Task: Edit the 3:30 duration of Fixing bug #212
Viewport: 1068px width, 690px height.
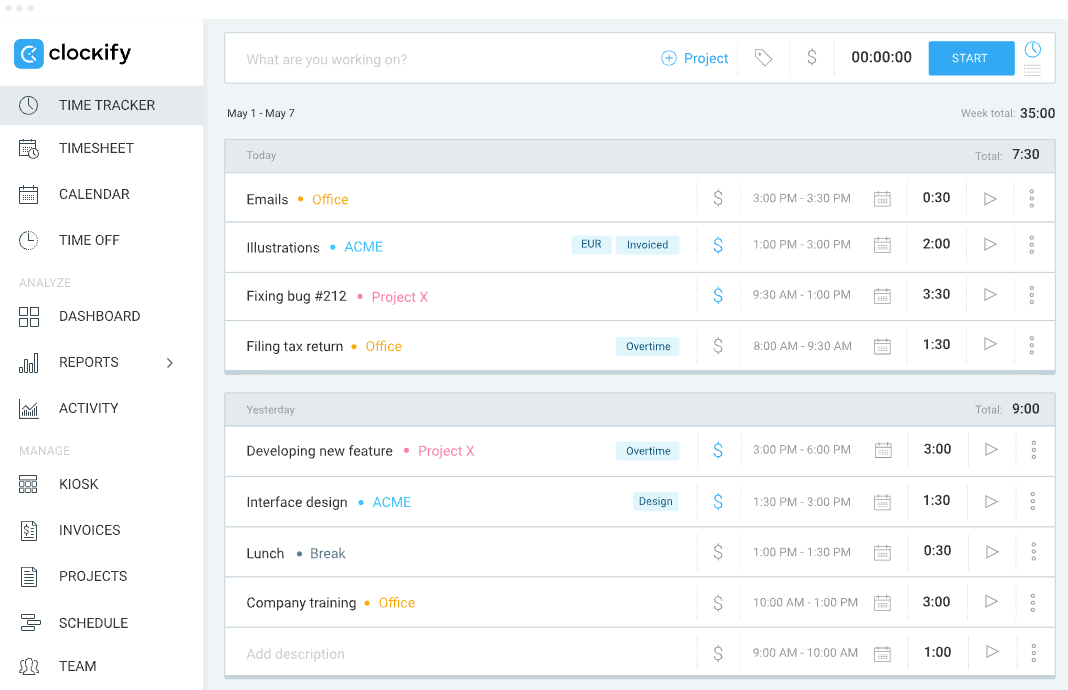Action: [937, 294]
